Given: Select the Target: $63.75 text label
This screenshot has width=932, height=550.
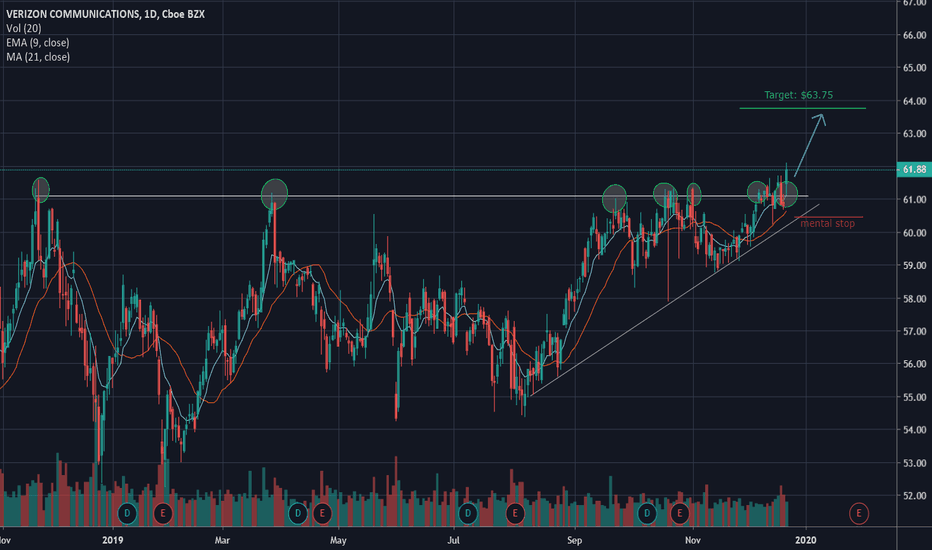Looking at the screenshot, I should coord(798,95).
